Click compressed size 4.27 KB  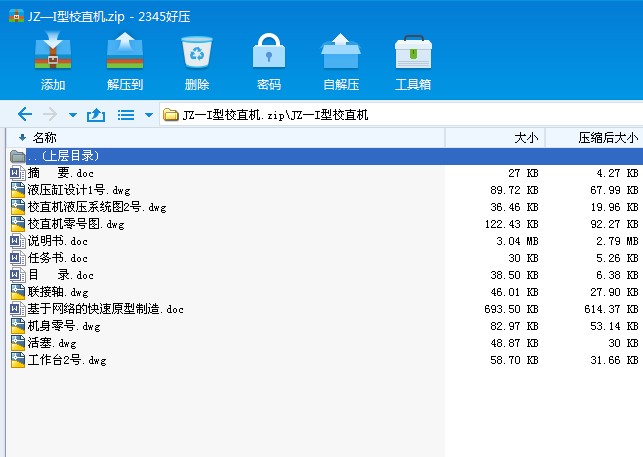tap(618, 173)
